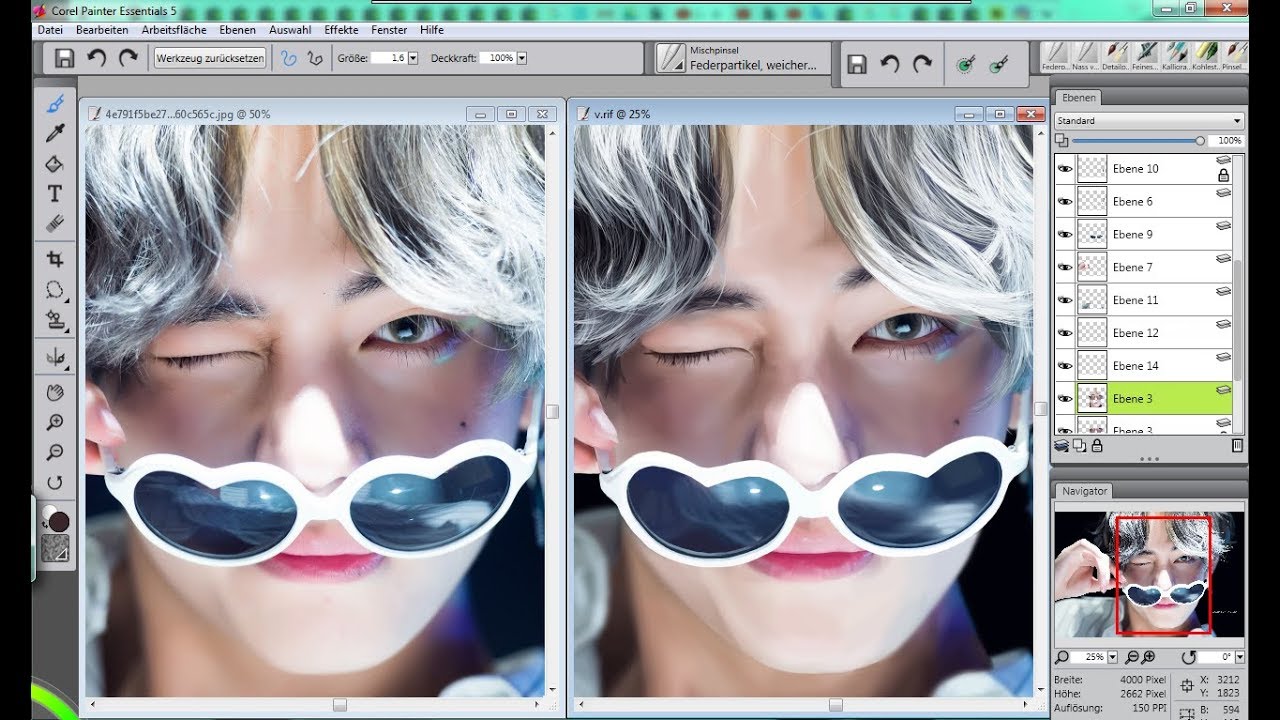This screenshot has width=1280, height=720.
Task: Pick the Kalligra brush preset
Action: 1176,55
